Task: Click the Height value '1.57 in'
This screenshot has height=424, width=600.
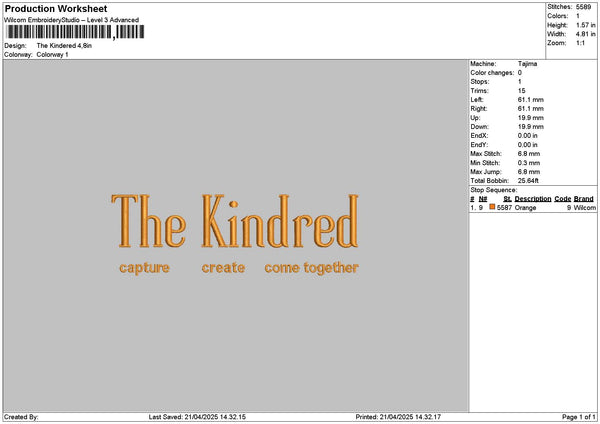Action: click(585, 25)
